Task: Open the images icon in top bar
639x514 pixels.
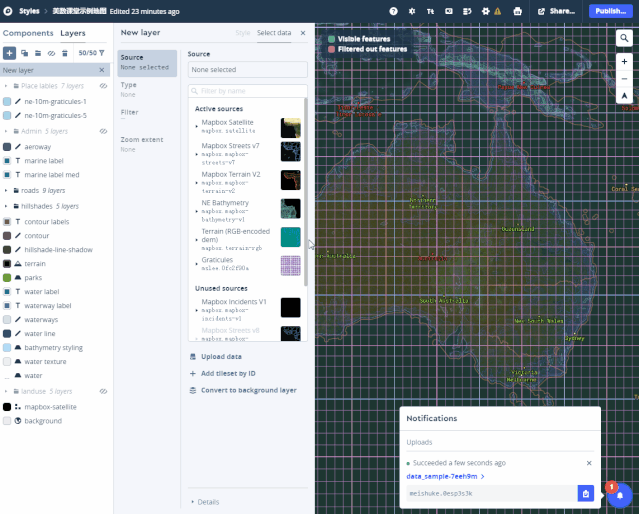Action: pyautogui.click(x=449, y=11)
